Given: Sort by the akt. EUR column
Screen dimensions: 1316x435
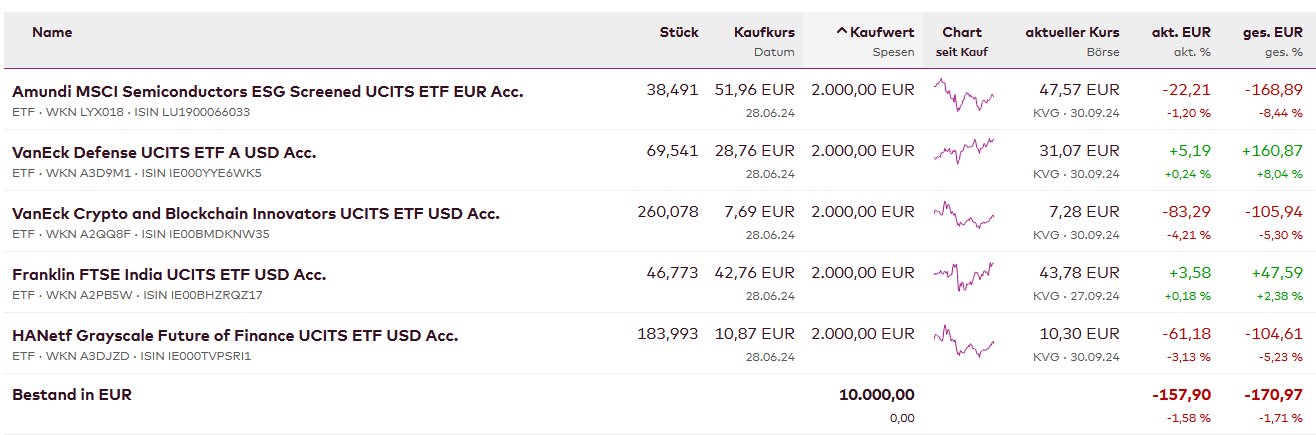Looking at the screenshot, I should click(x=1181, y=33).
